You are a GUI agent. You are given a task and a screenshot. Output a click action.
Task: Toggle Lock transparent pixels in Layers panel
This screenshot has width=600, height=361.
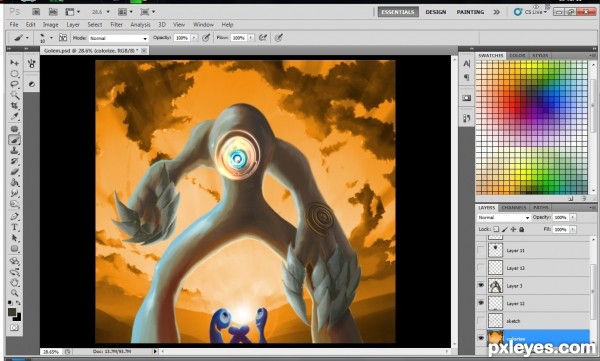(x=496, y=229)
